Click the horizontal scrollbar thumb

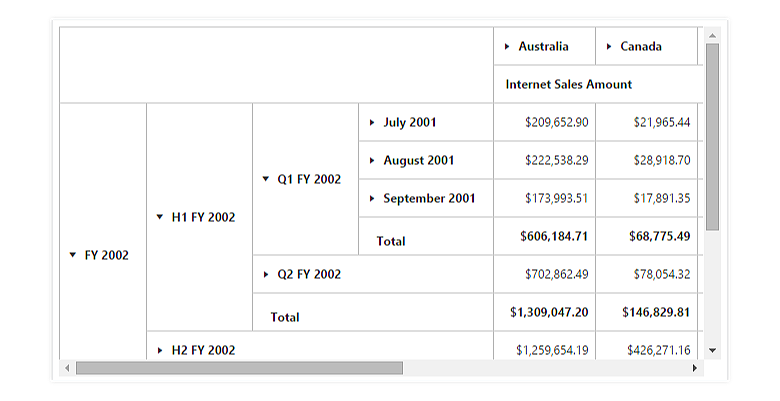click(239, 368)
